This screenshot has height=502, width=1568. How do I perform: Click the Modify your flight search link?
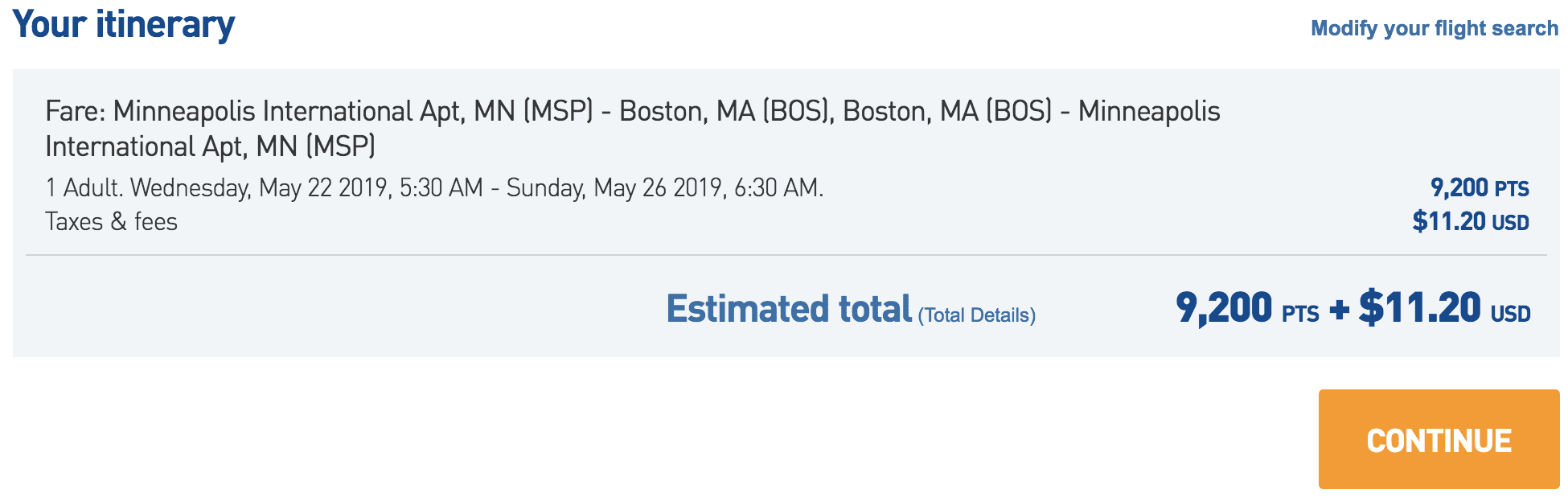point(1434,28)
